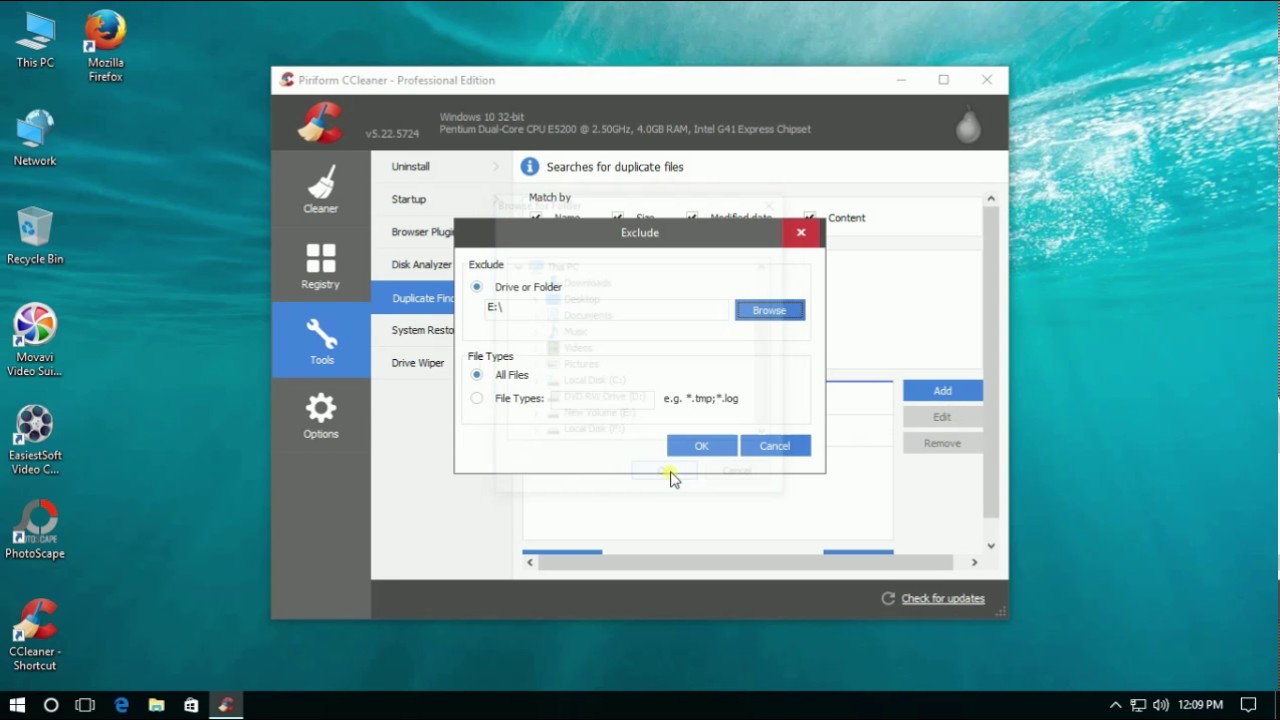Launch Microsoft Edge from taskbar
1280x720 pixels.
(121, 705)
